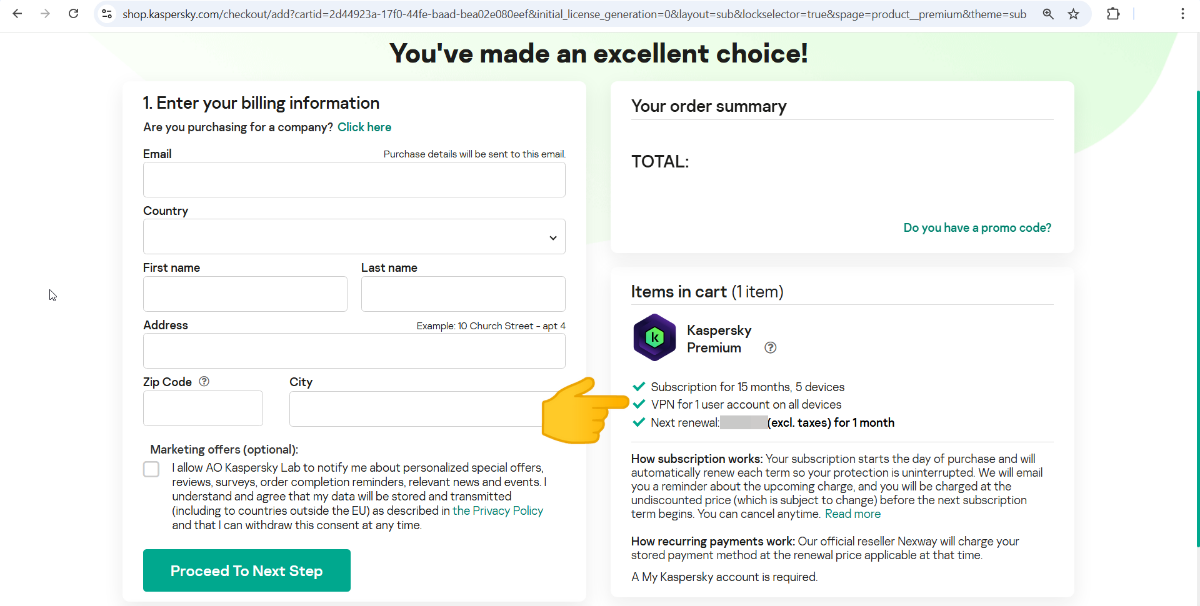Click the help icon beside Zip Code
The image size is (1200, 606).
[204, 381]
